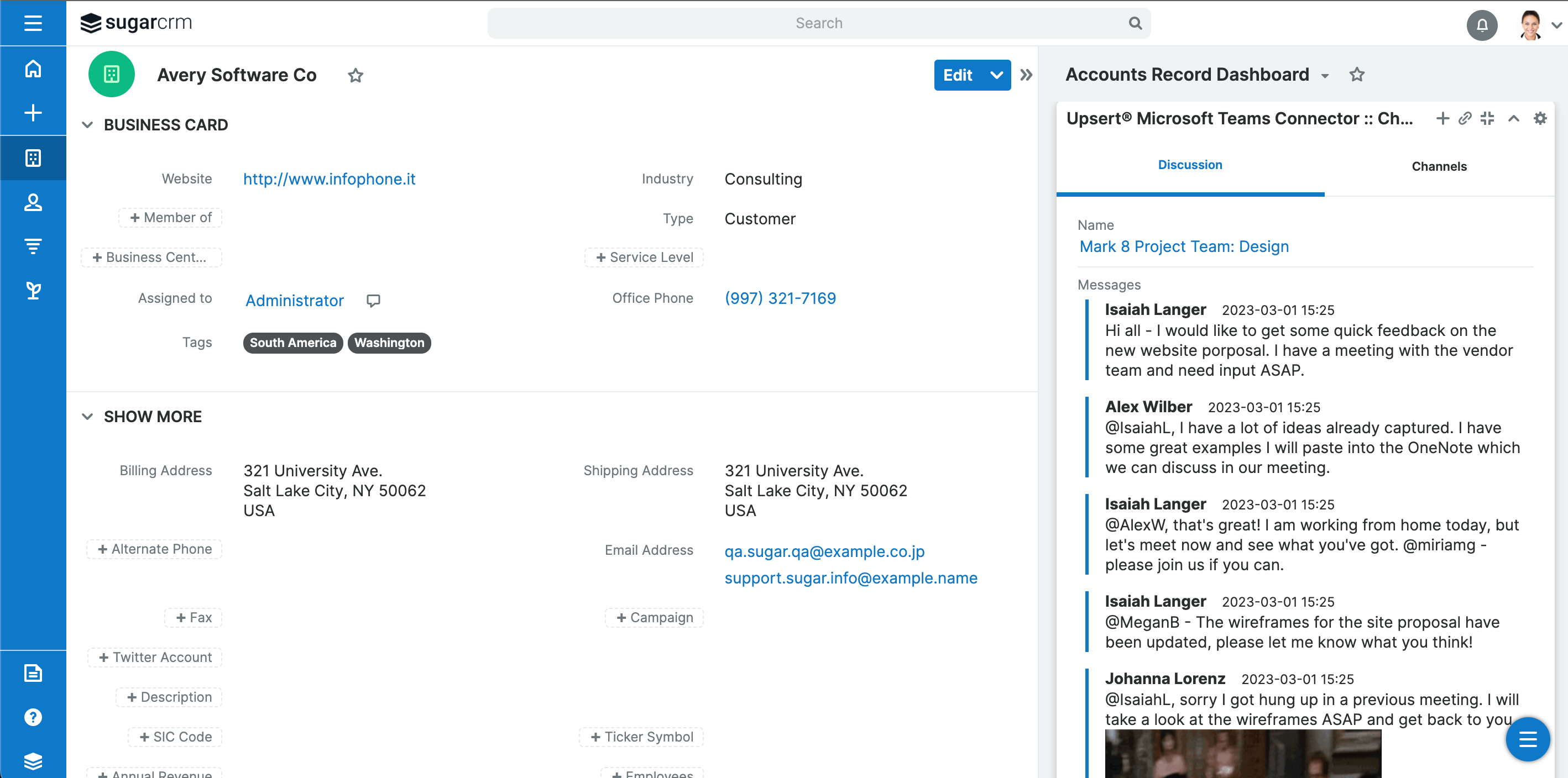Click the accounts list view icon
Viewport: 1568px width, 778px height.
[x=34, y=158]
